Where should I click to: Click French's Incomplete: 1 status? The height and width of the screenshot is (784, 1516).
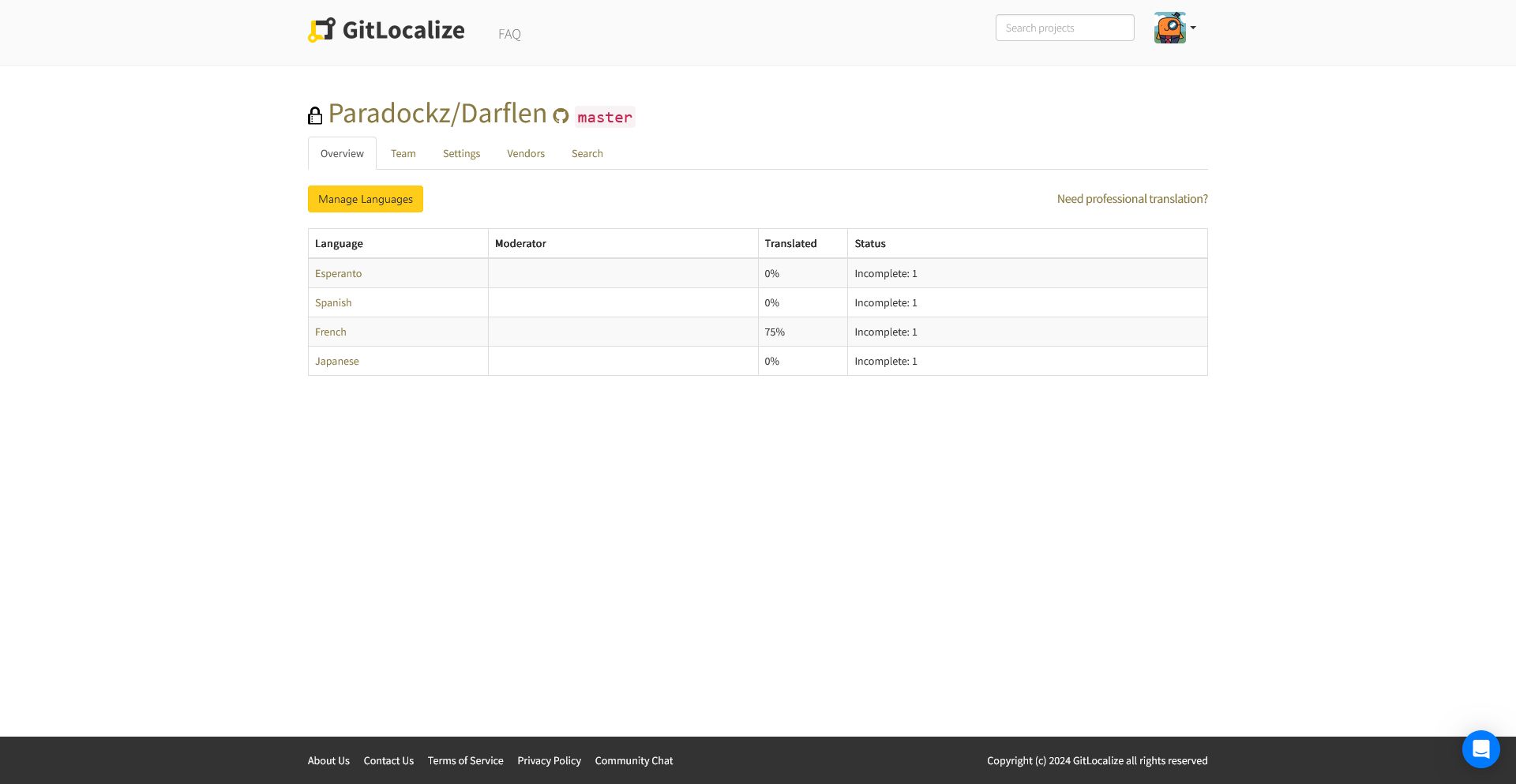tap(886, 332)
